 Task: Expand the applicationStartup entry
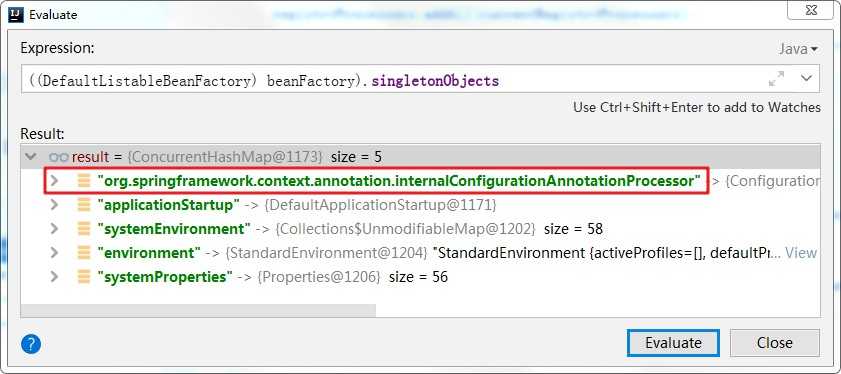point(54,204)
